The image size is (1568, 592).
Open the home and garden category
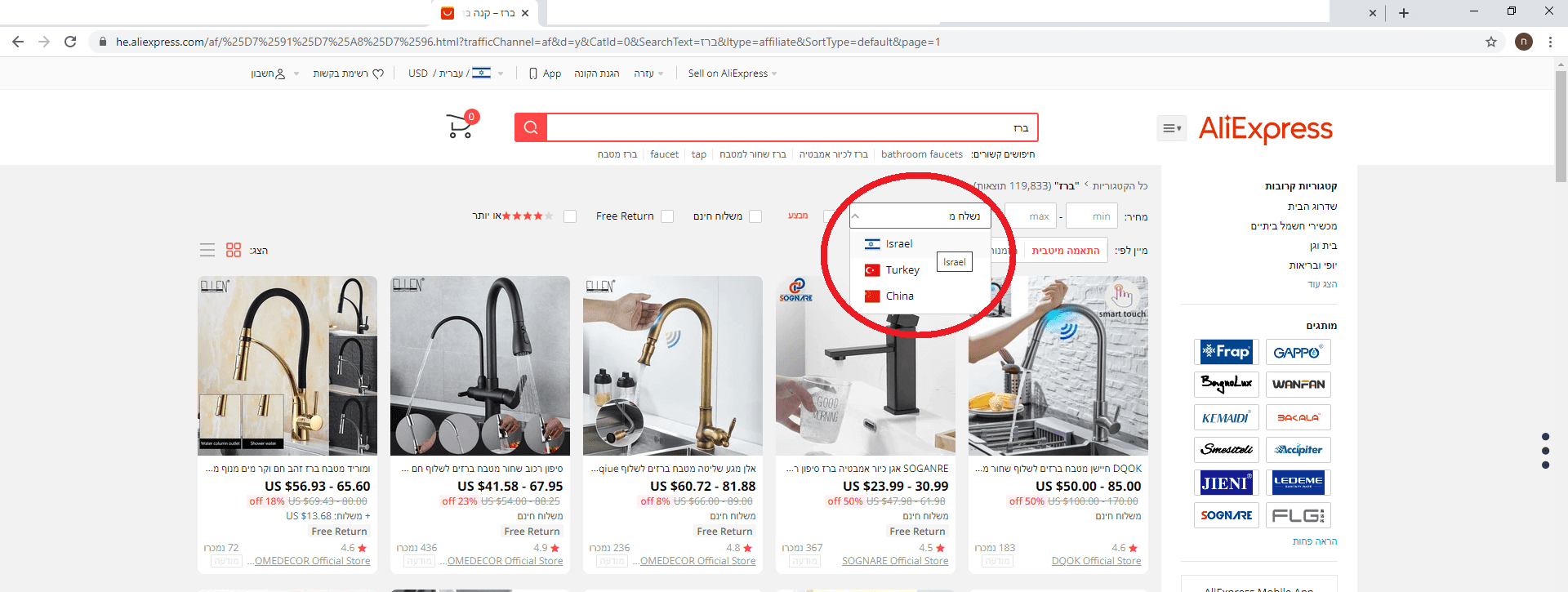[1324, 246]
